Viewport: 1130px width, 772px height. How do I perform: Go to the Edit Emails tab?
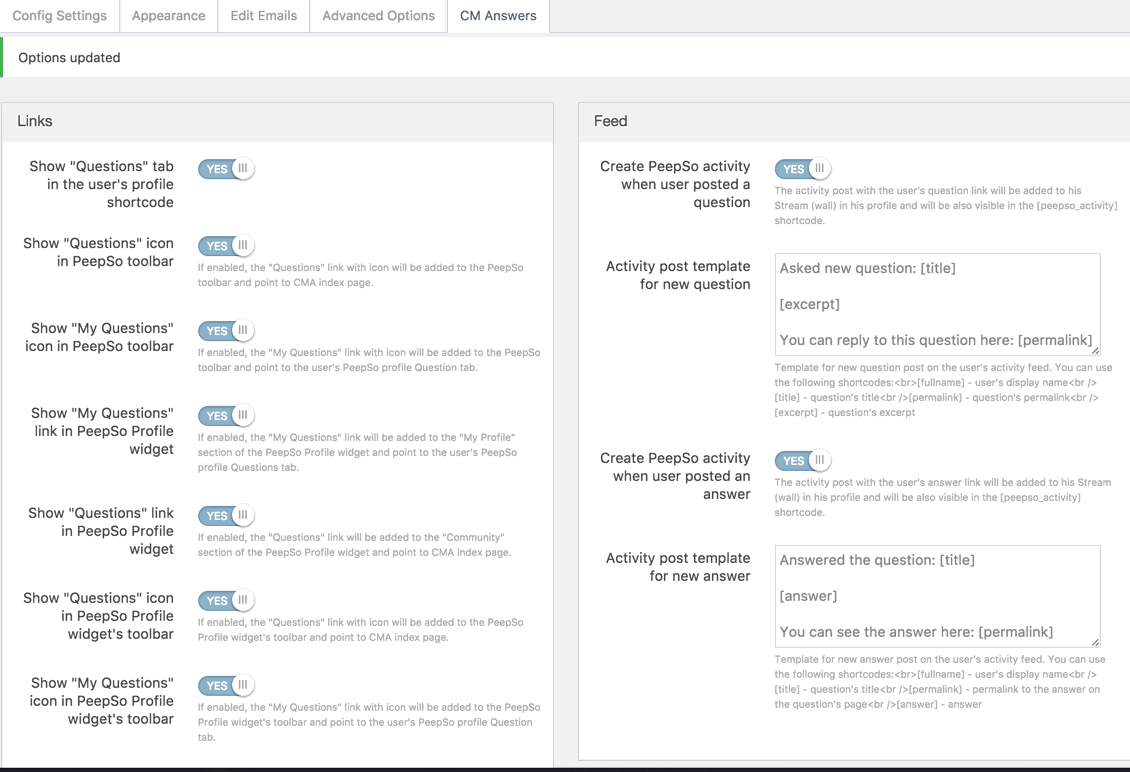[x=263, y=16]
